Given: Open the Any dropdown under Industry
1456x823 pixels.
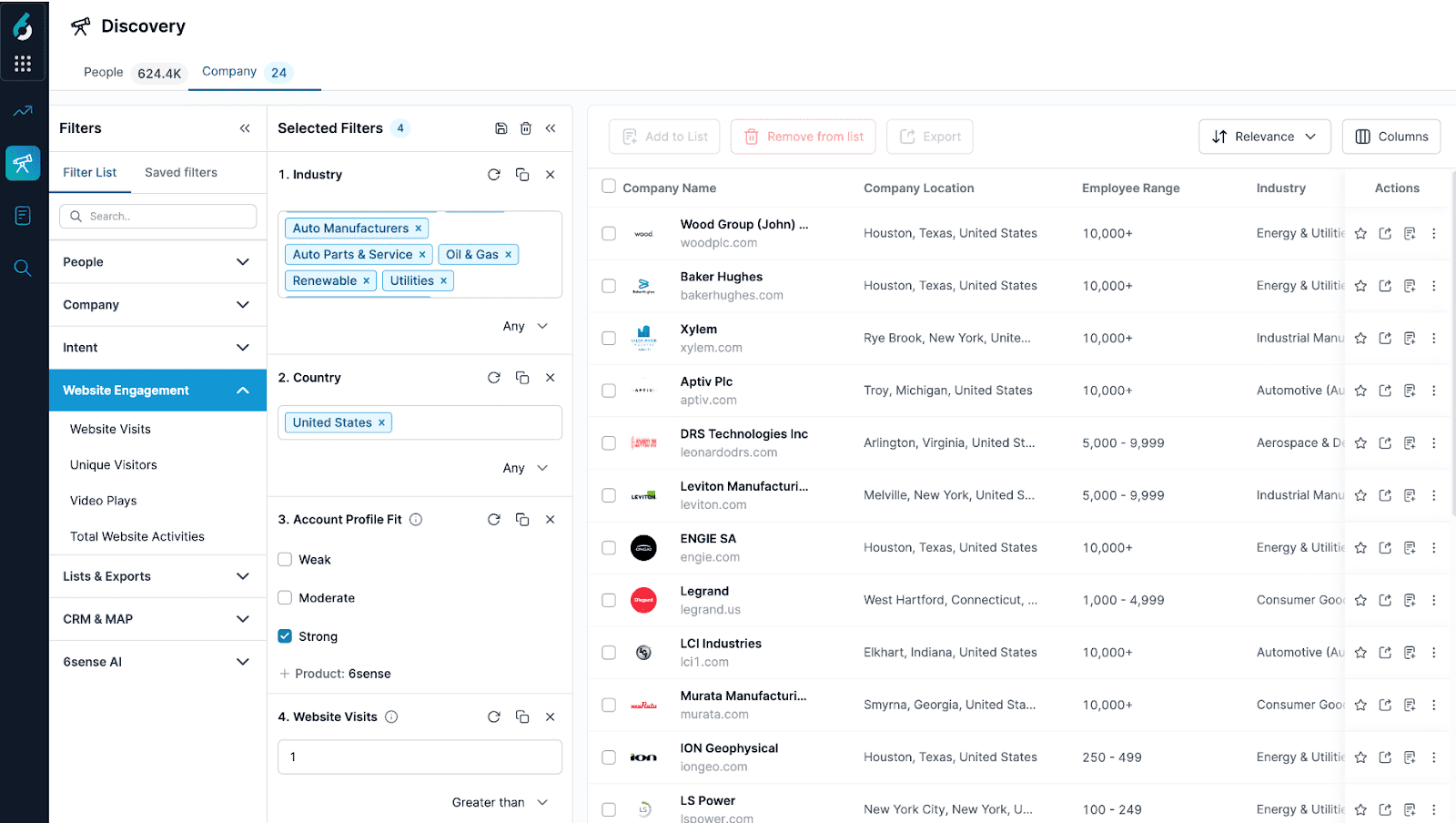Looking at the screenshot, I should [525, 327].
